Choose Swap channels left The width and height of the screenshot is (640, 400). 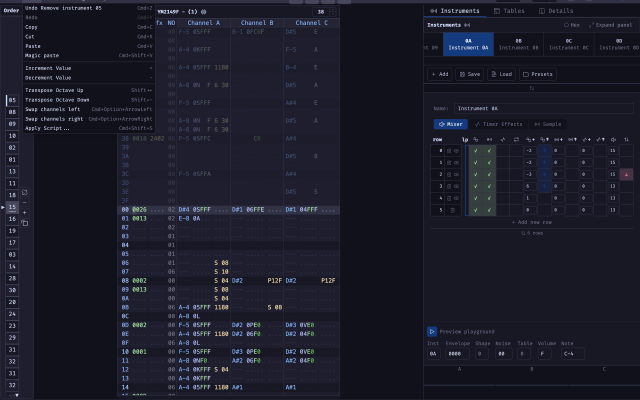click(89, 109)
